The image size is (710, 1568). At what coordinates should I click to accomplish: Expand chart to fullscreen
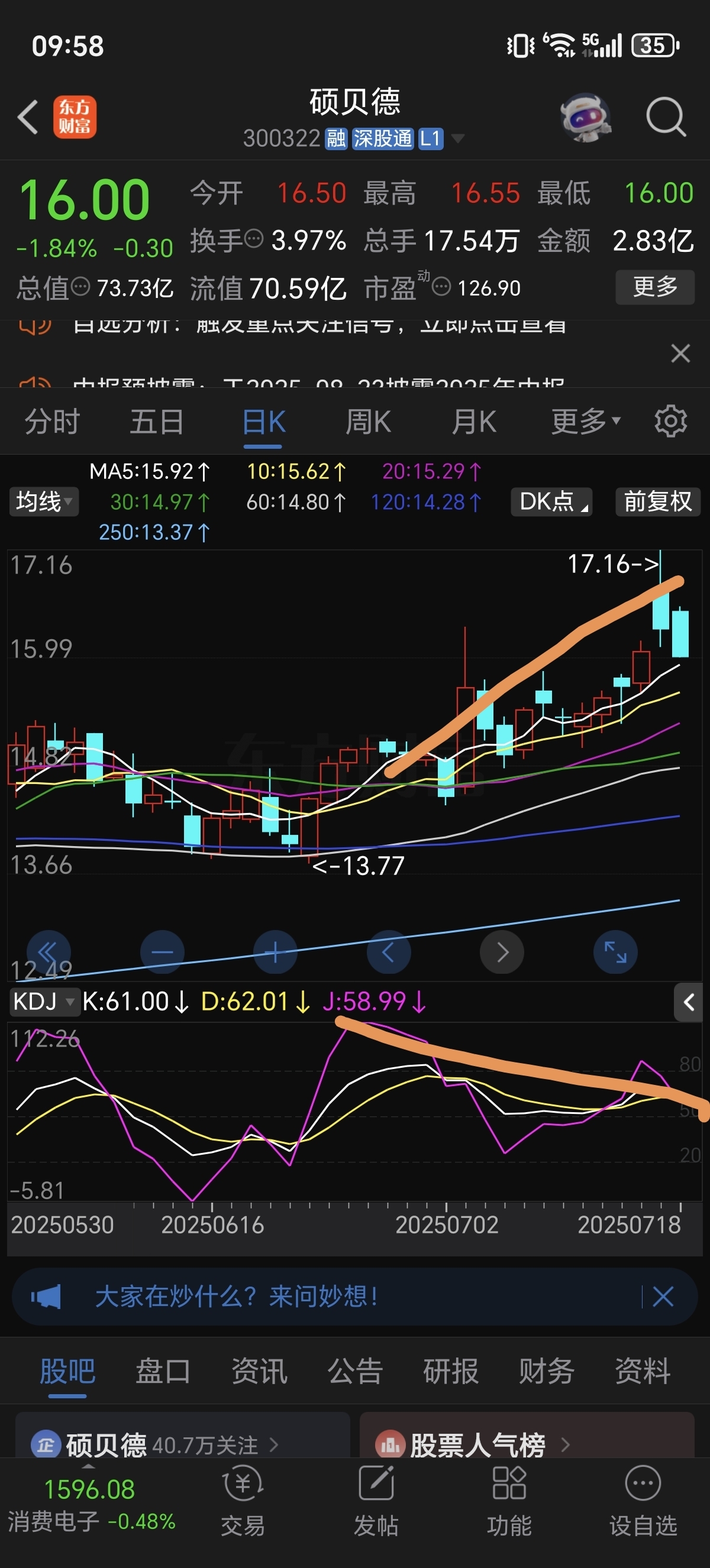tap(615, 951)
